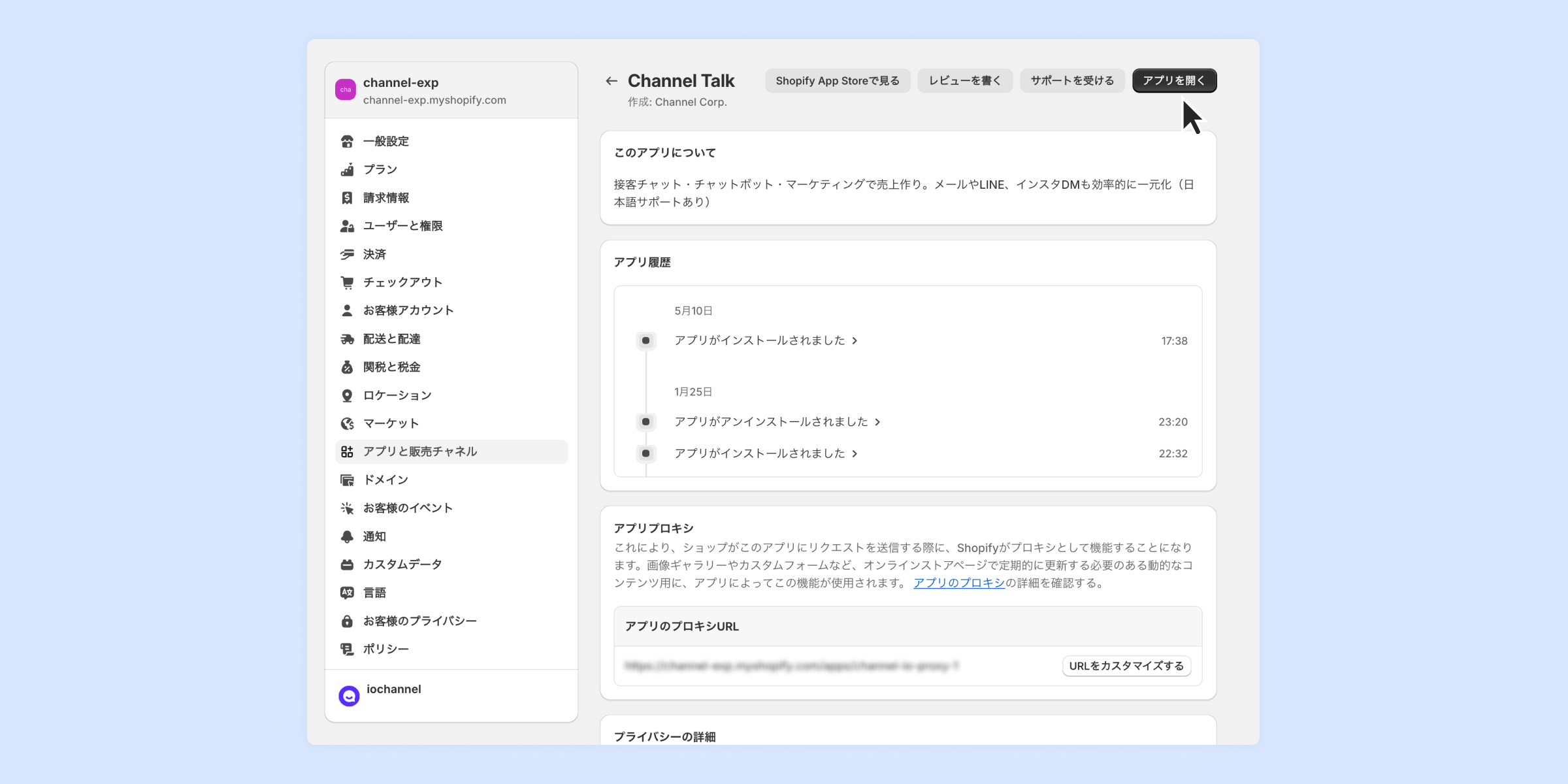Click the timeline dot for 23:20 uninstall event
The height and width of the screenshot is (784, 1568).
pyautogui.click(x=645, y=421)
